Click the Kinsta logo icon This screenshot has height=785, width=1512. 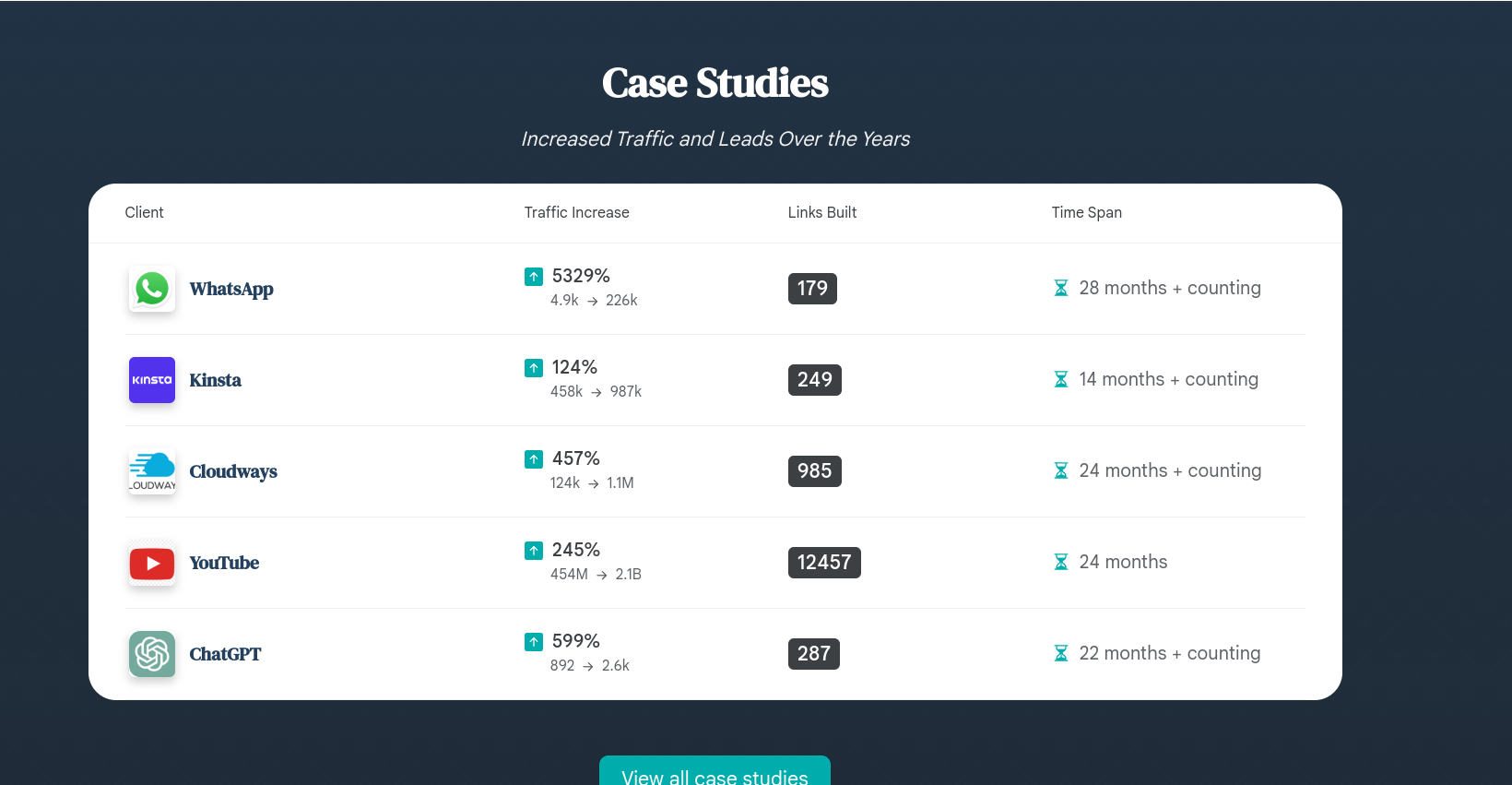152,380
